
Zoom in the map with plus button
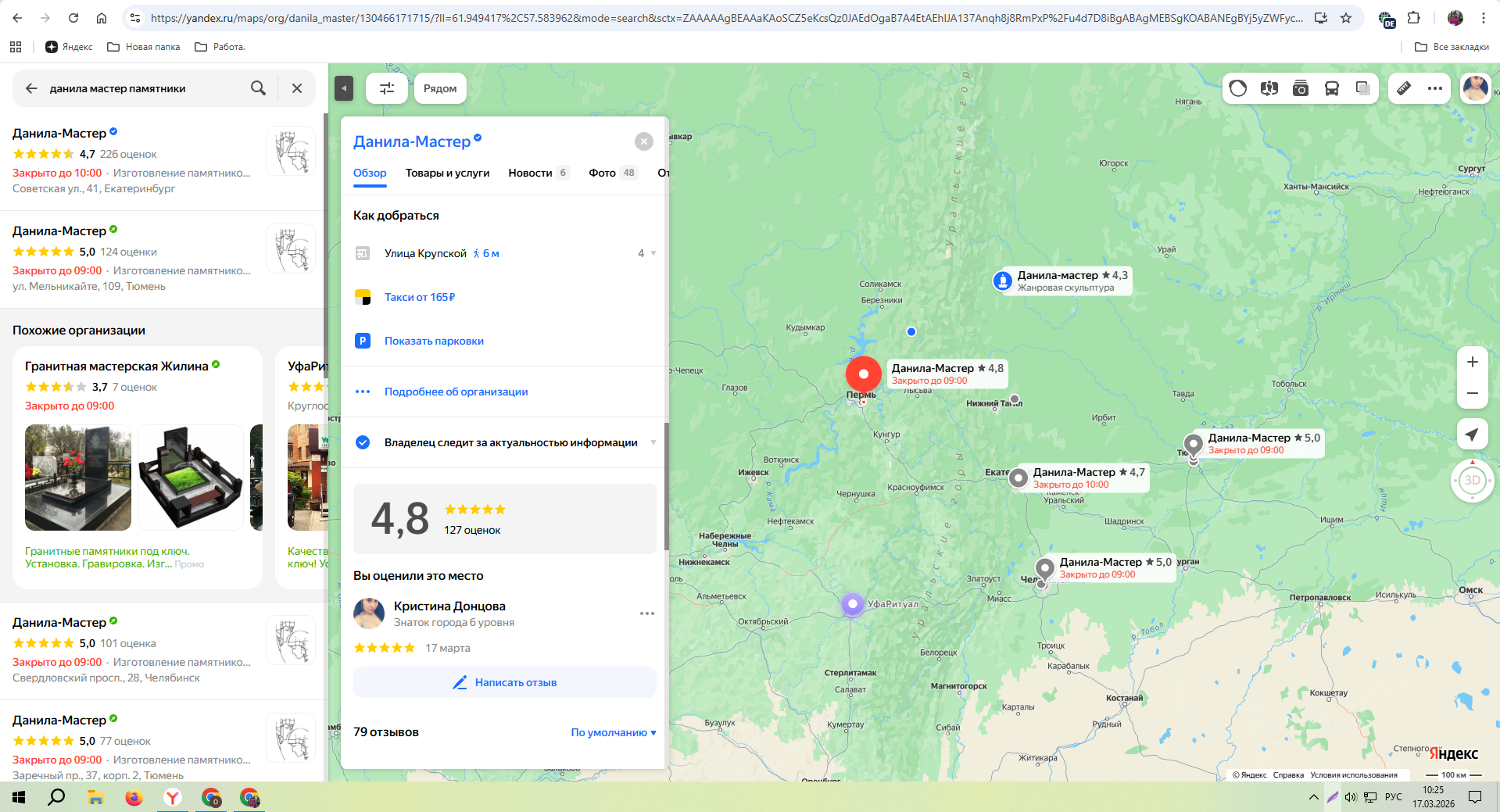tap(1473, 362)
